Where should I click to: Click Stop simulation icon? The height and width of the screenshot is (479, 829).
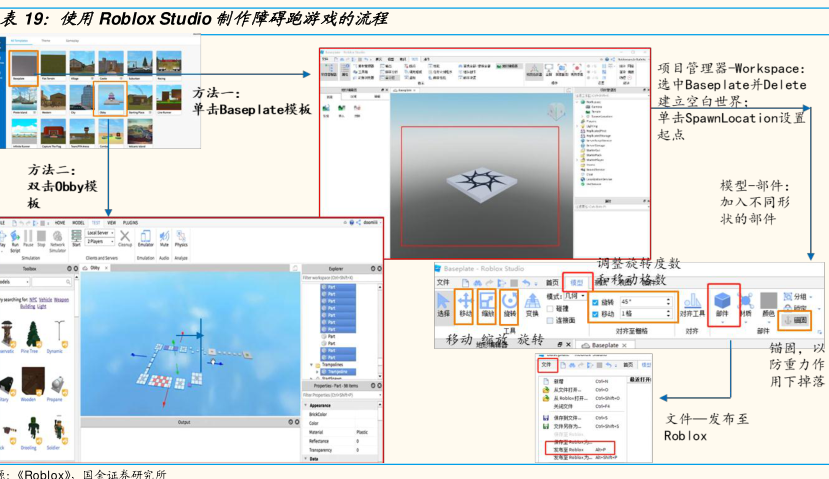41,238
